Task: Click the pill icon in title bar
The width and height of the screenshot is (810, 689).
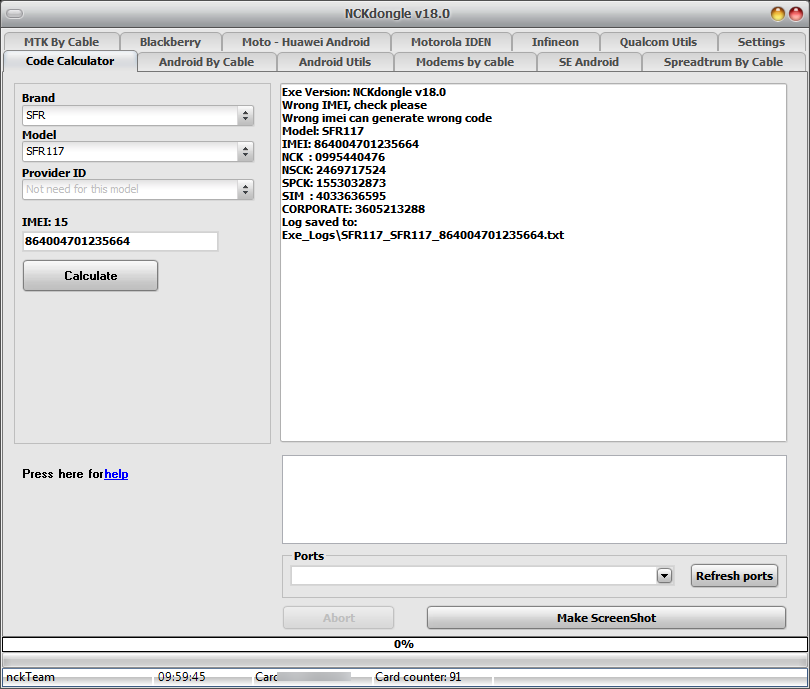Action: coord(14,13)
